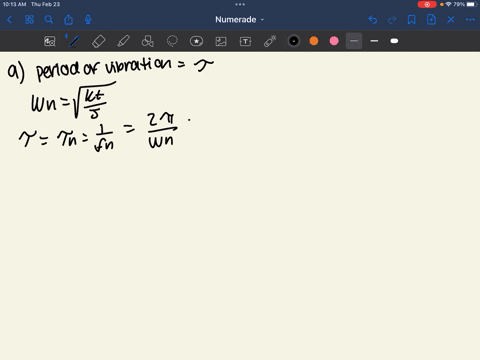The width and height of the screenshot is (480, 360).
Task: Open the more options menu
Action: click(470, 20)
